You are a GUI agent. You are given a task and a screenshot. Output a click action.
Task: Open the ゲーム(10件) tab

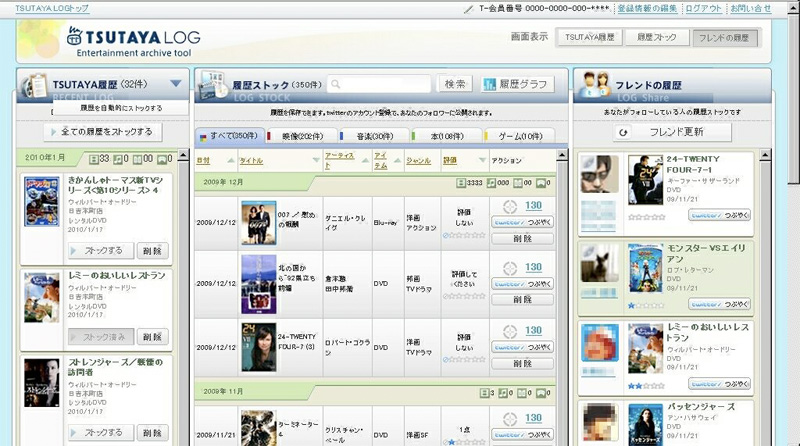click(516, 136)
